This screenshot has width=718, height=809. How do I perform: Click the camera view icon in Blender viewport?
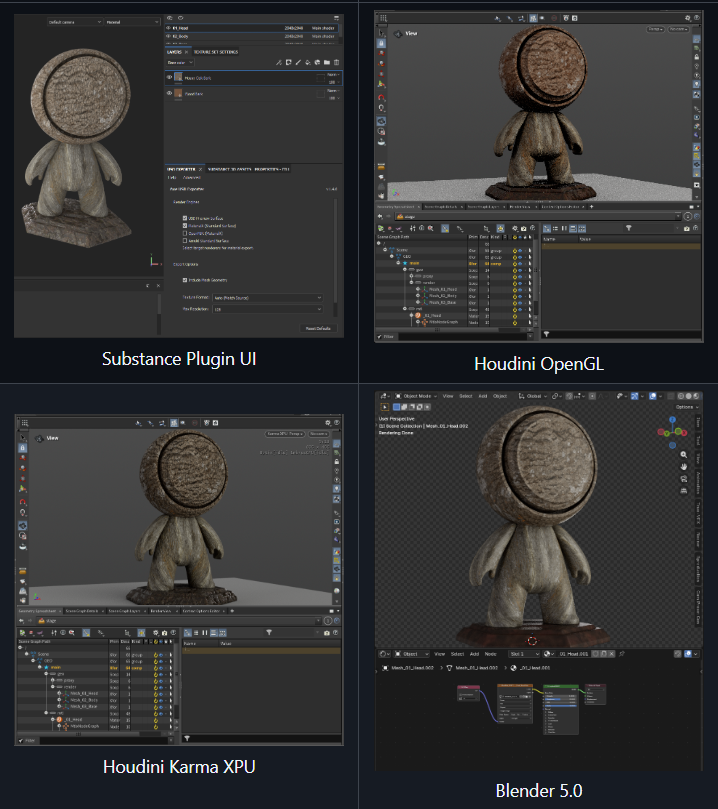click(683, 479)
